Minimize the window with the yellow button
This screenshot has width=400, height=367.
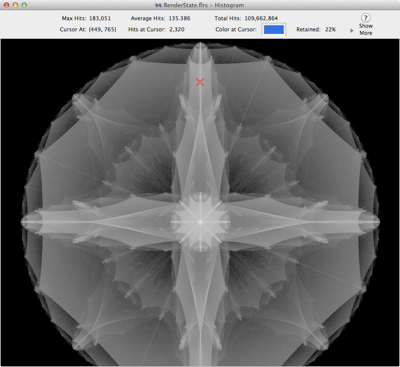(15, 5)
